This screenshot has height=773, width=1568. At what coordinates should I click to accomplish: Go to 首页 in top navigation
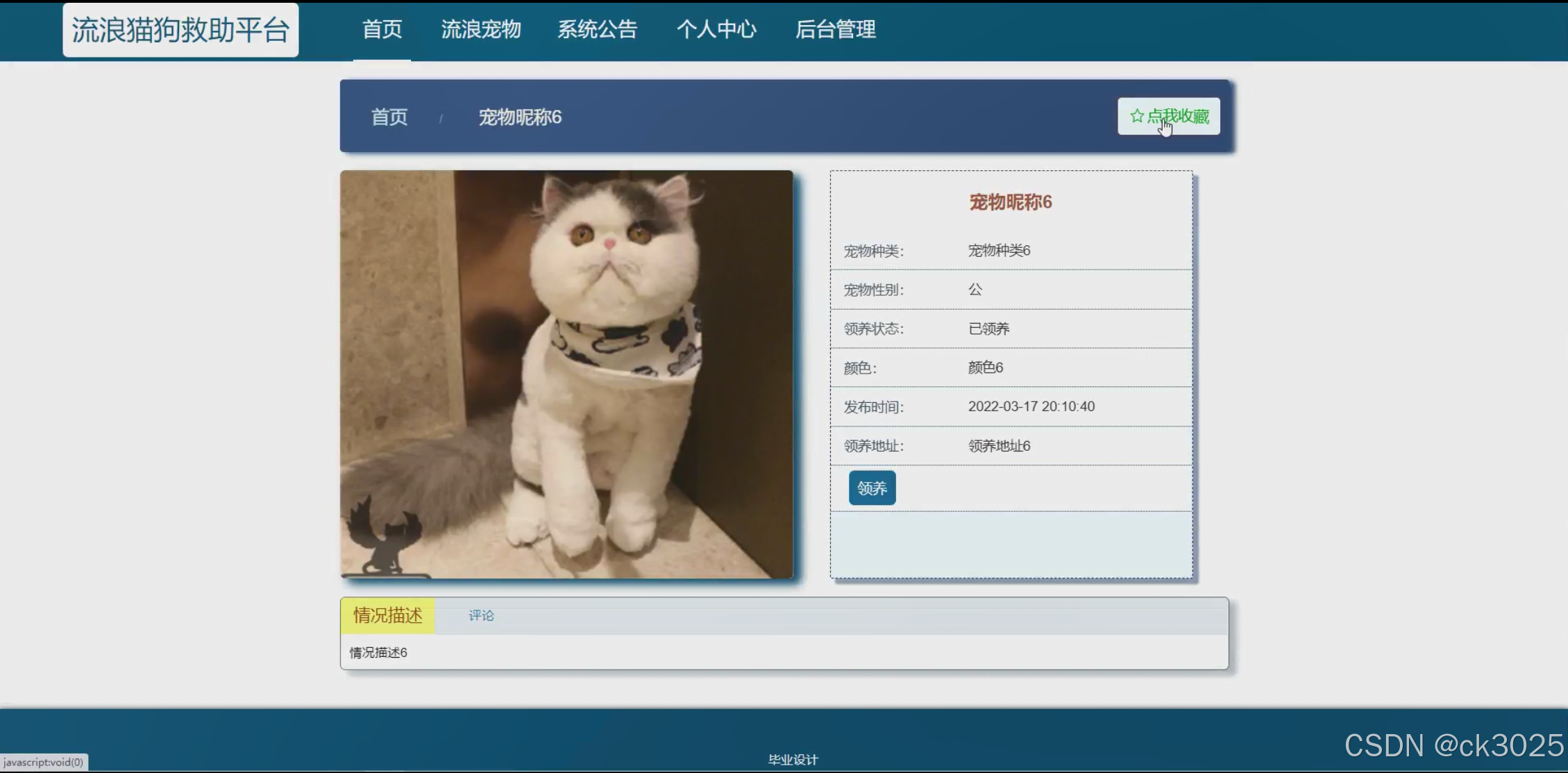tap(382, 29)
